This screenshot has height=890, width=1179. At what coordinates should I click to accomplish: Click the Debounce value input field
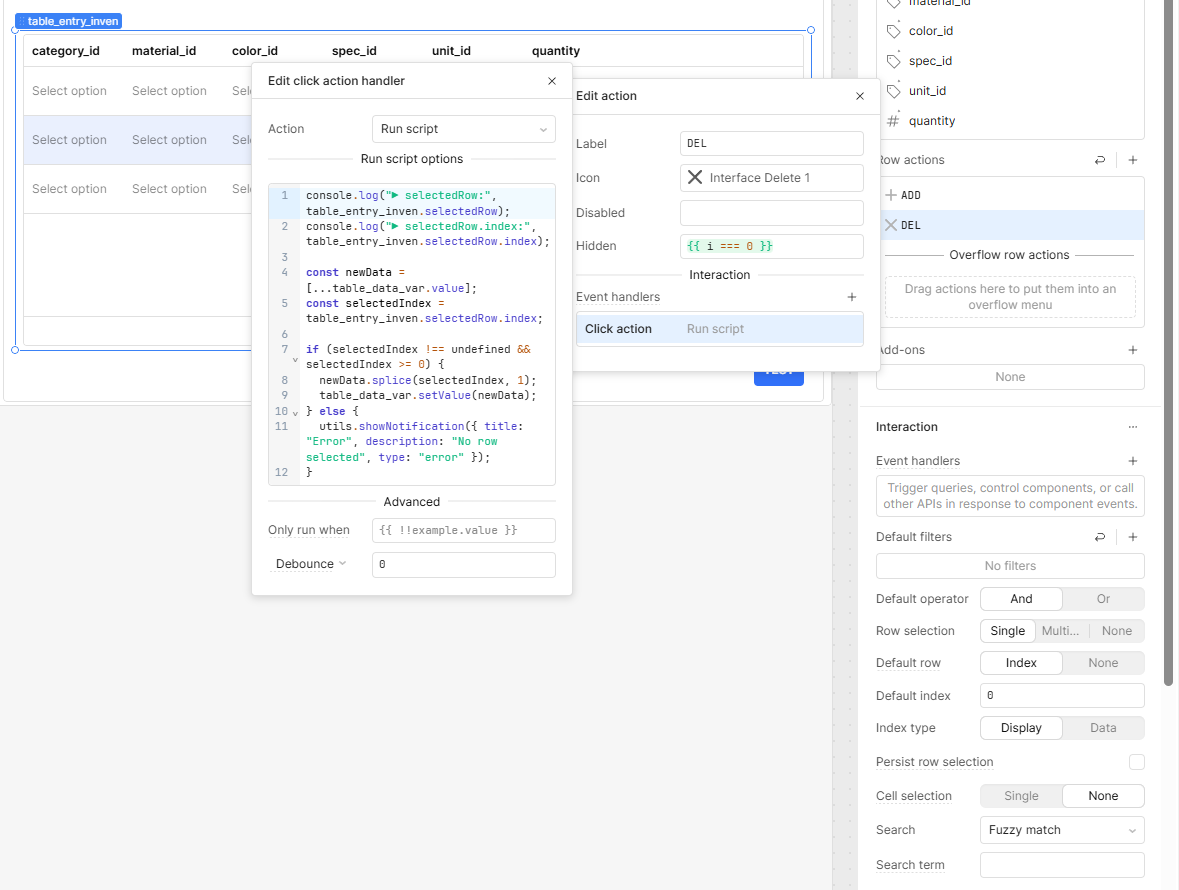point(463,565)
